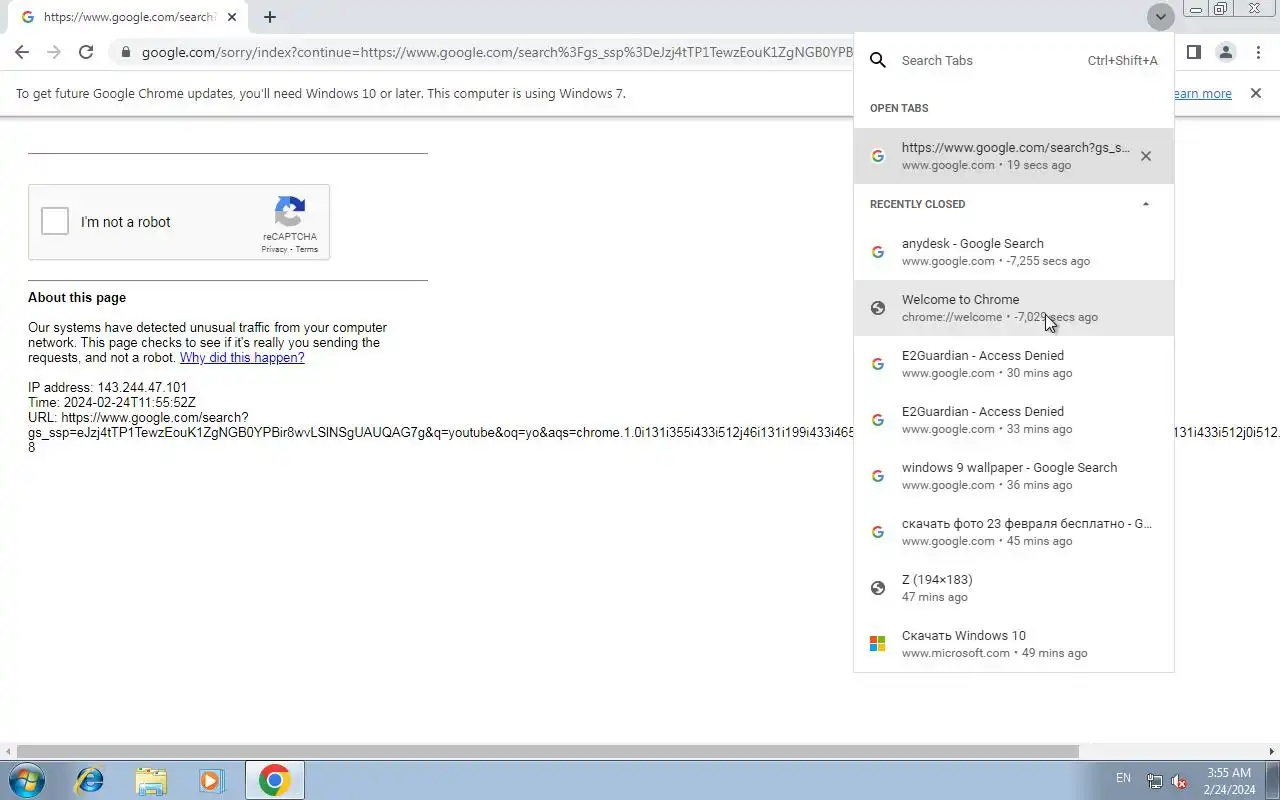Launch Internet Explorer from taskbar

tap(90, 780)
